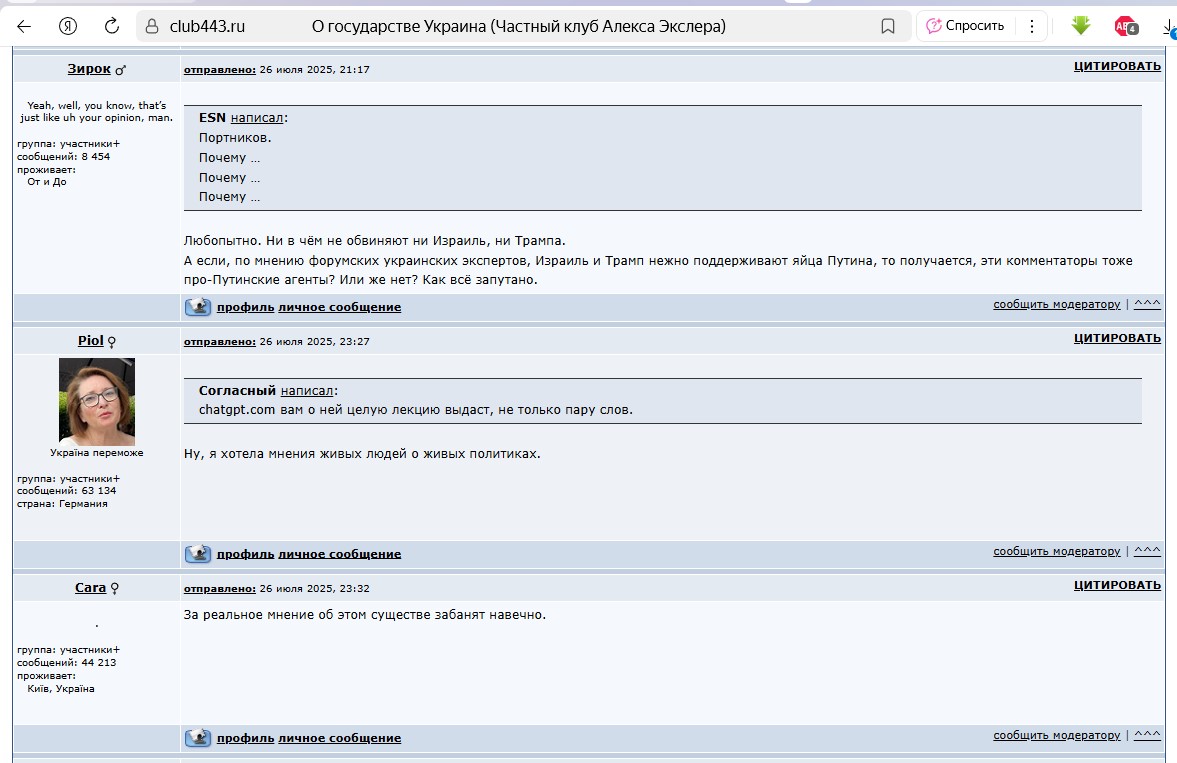Click the "написал" link in ESN quote
The image size is (1177, 763).
[257, 118]
